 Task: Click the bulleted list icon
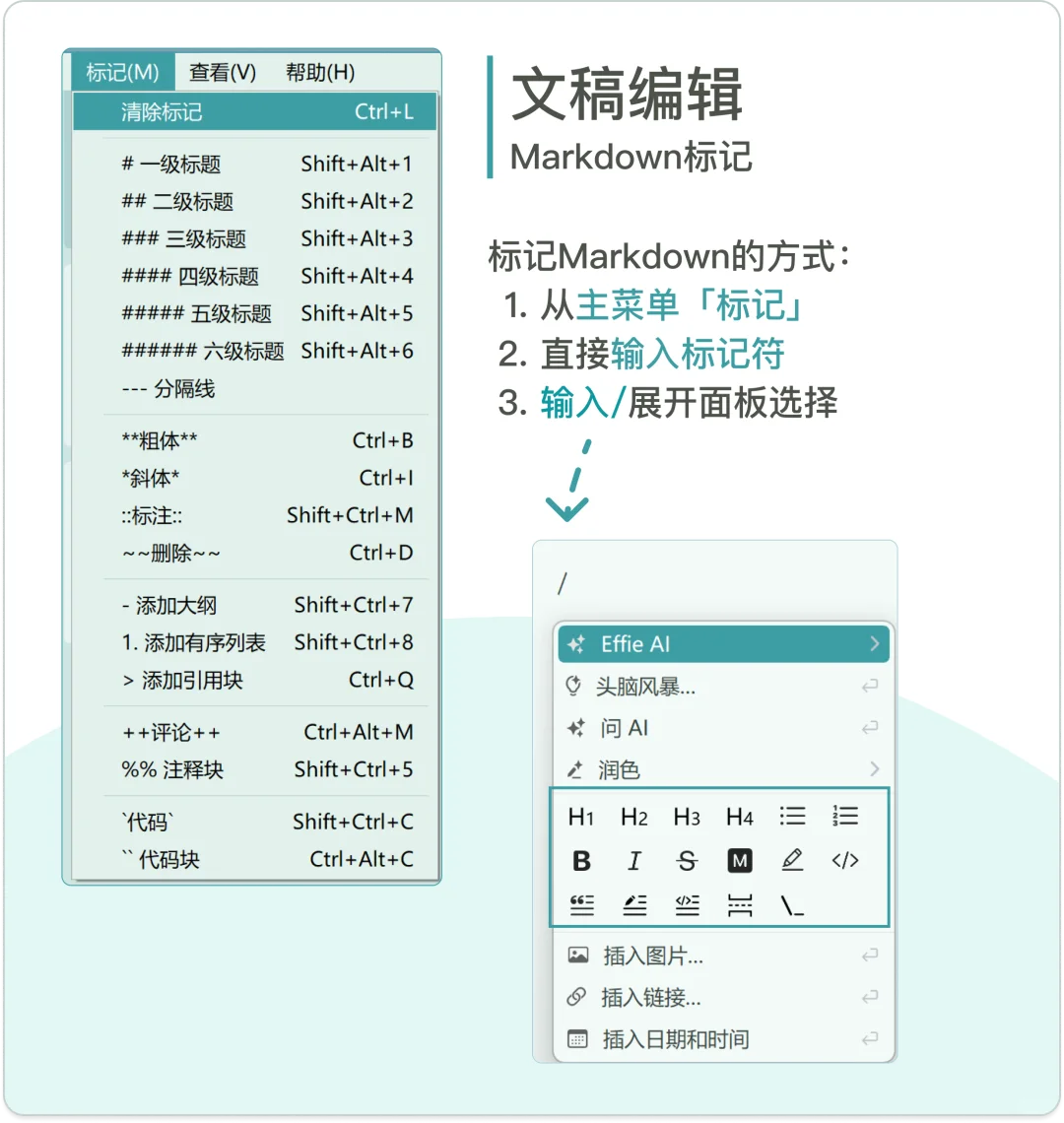click(793, 816)
